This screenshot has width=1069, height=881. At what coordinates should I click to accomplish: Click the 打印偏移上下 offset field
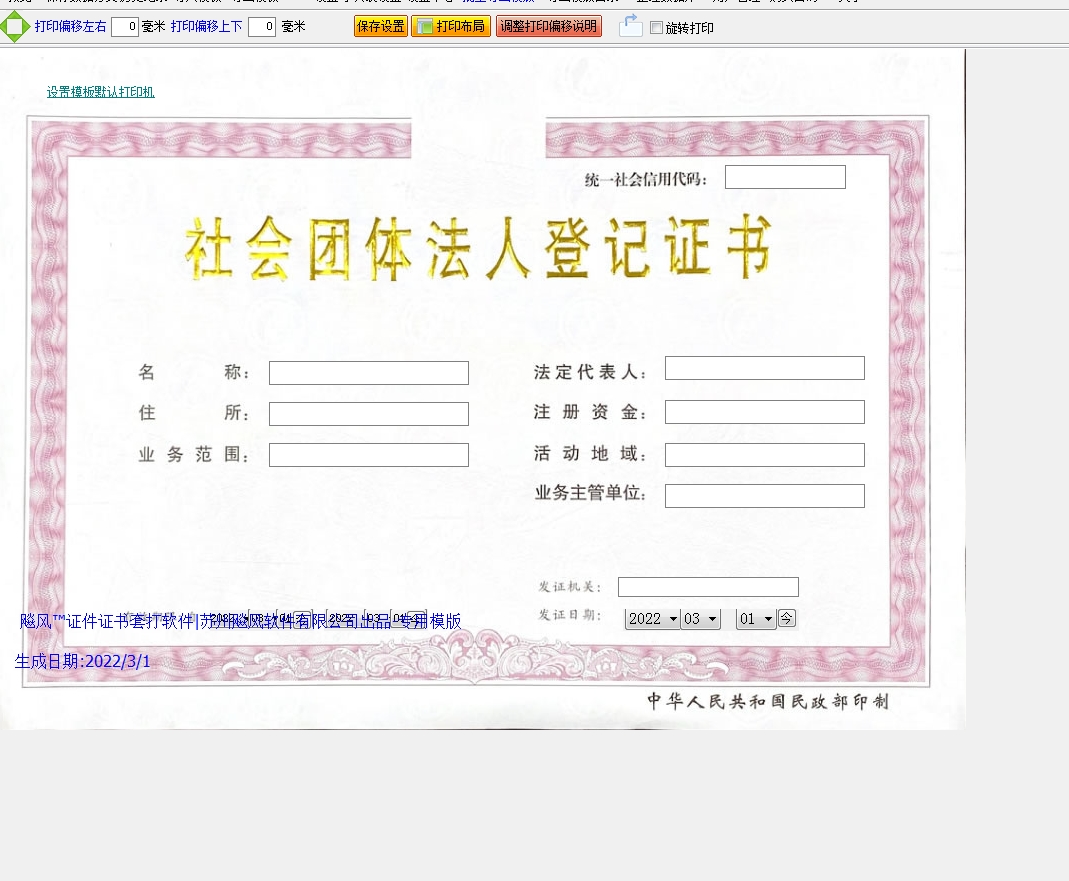pyautogui.click(x=262, y=27)
